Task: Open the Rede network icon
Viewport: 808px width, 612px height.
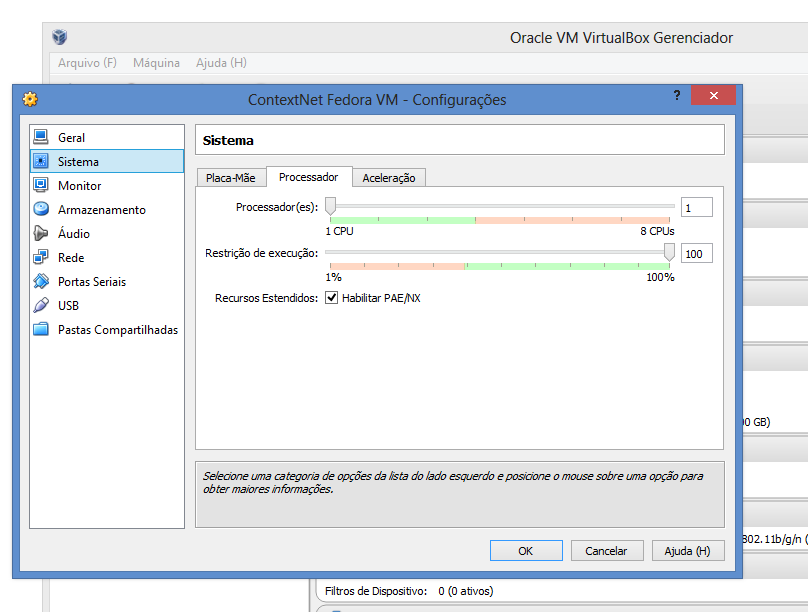Action: coord(41,257)
